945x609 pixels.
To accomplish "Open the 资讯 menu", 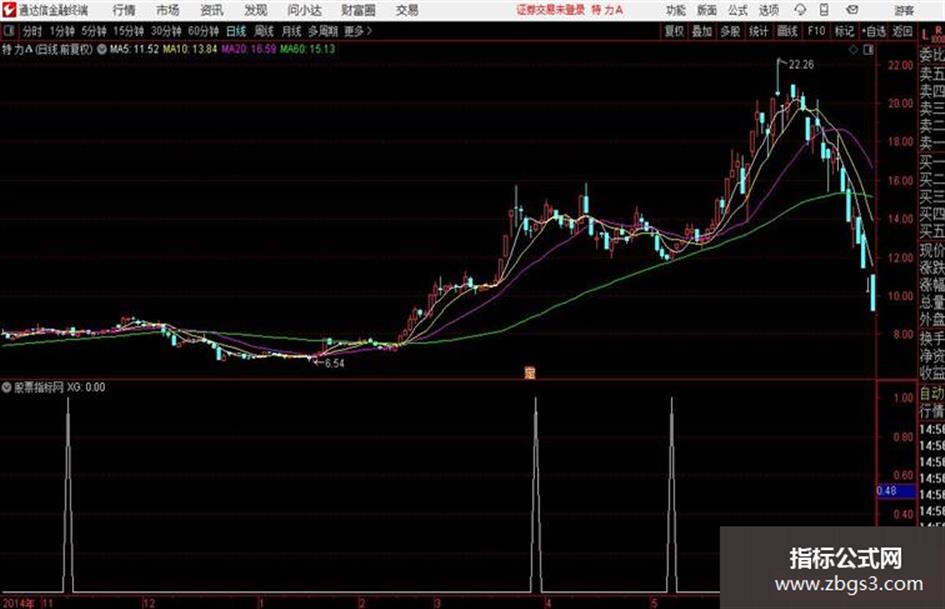I will tap(212, 10).
